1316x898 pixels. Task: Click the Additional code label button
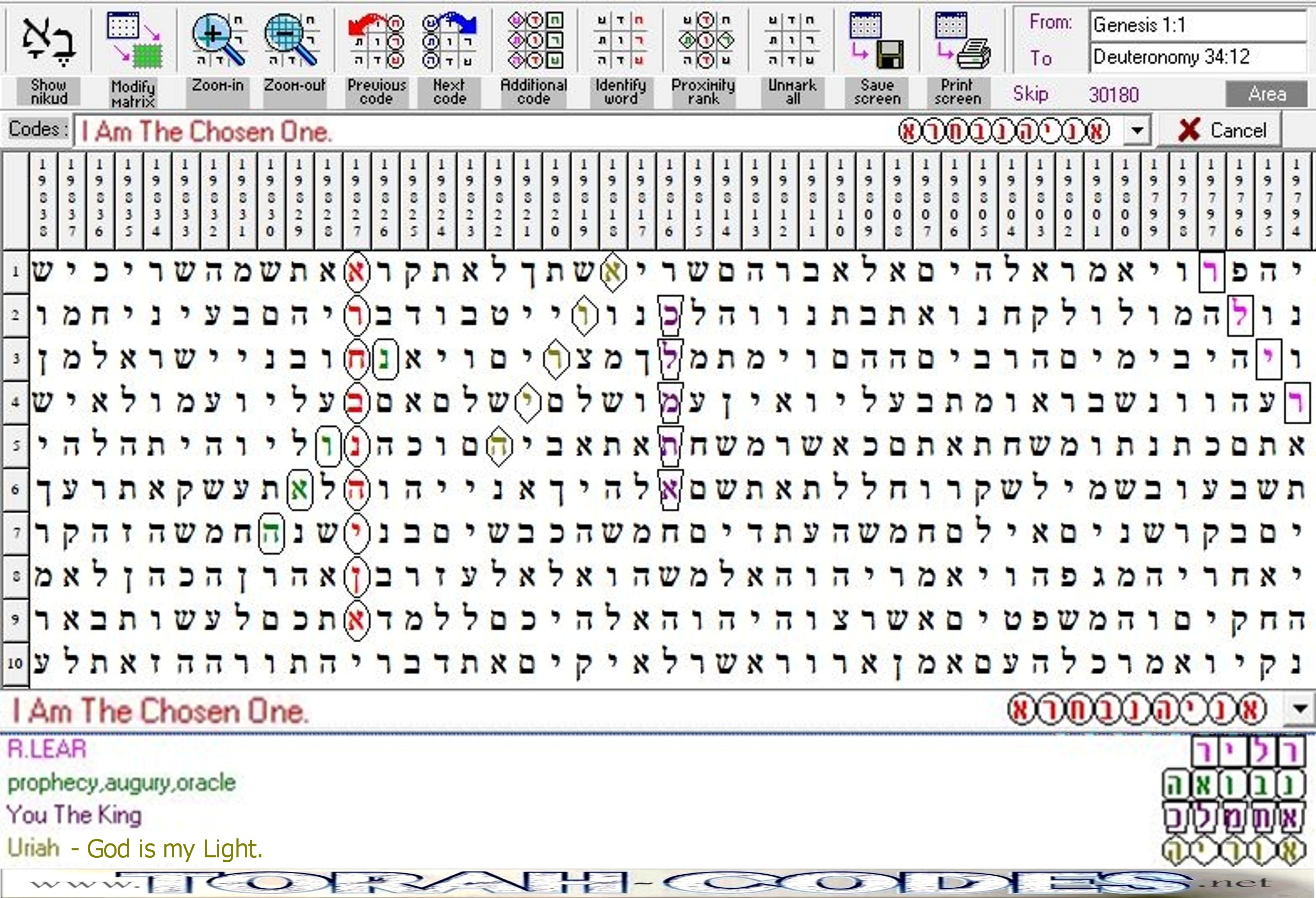(534, 92)
